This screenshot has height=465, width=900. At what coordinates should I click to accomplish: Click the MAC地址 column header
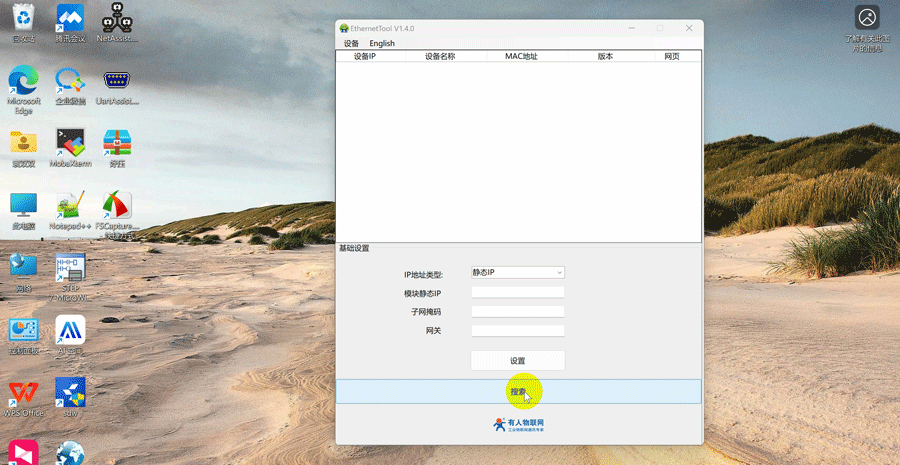click(x=521, y=57)
